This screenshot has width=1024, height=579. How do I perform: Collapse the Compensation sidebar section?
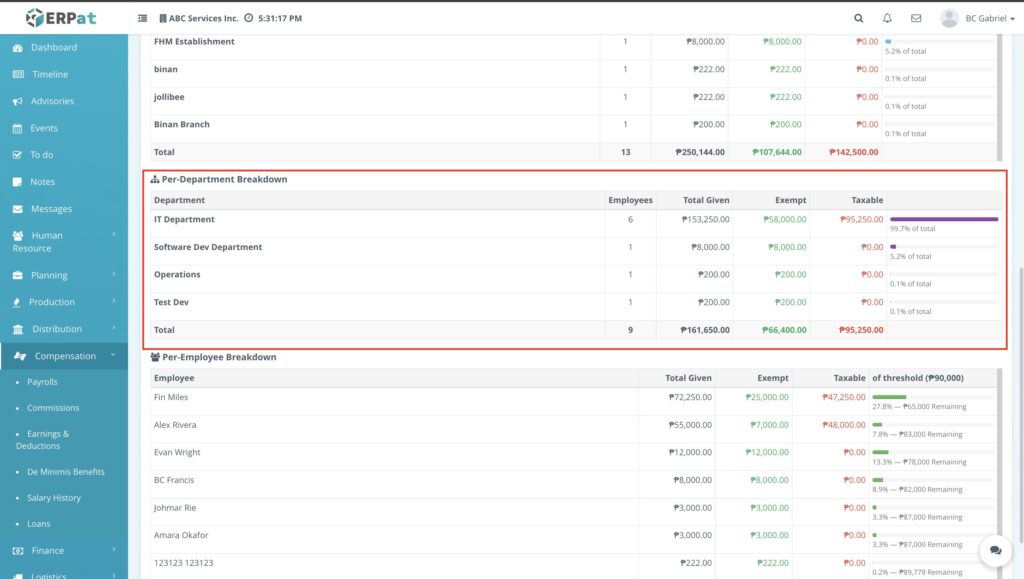click(64, 356)
